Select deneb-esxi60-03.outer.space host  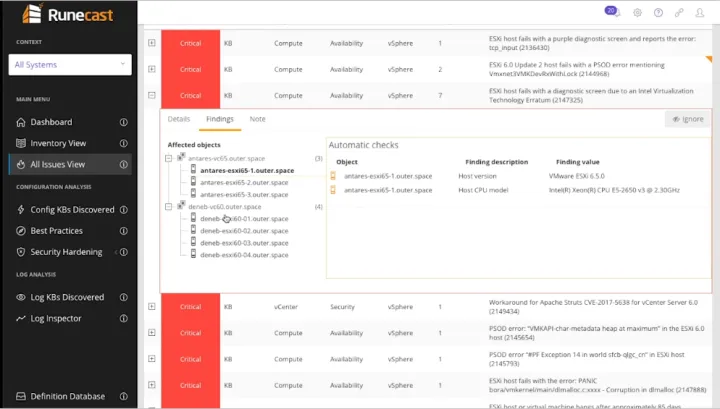click(244, 242)
